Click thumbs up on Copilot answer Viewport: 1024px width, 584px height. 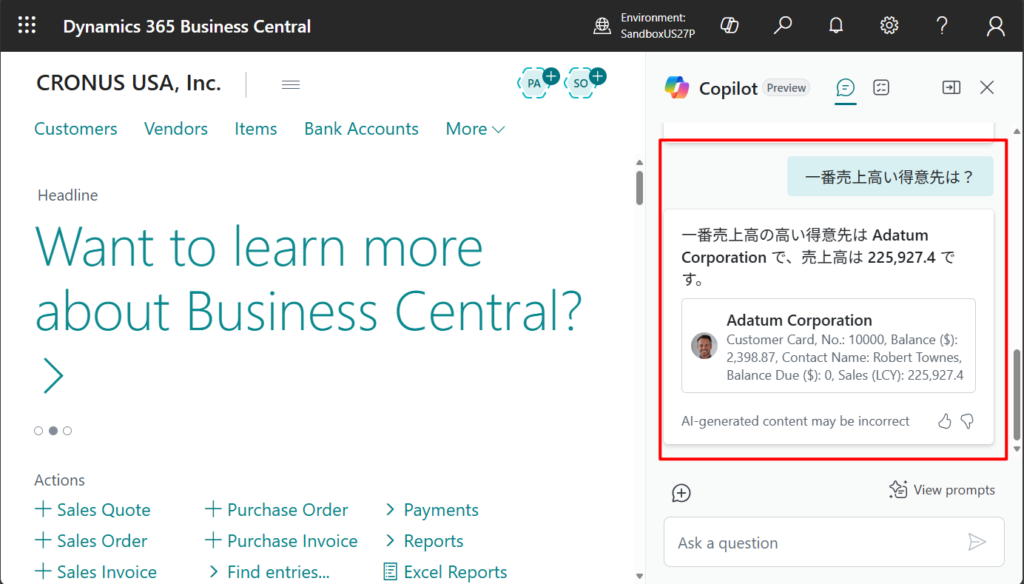point(944,421)
